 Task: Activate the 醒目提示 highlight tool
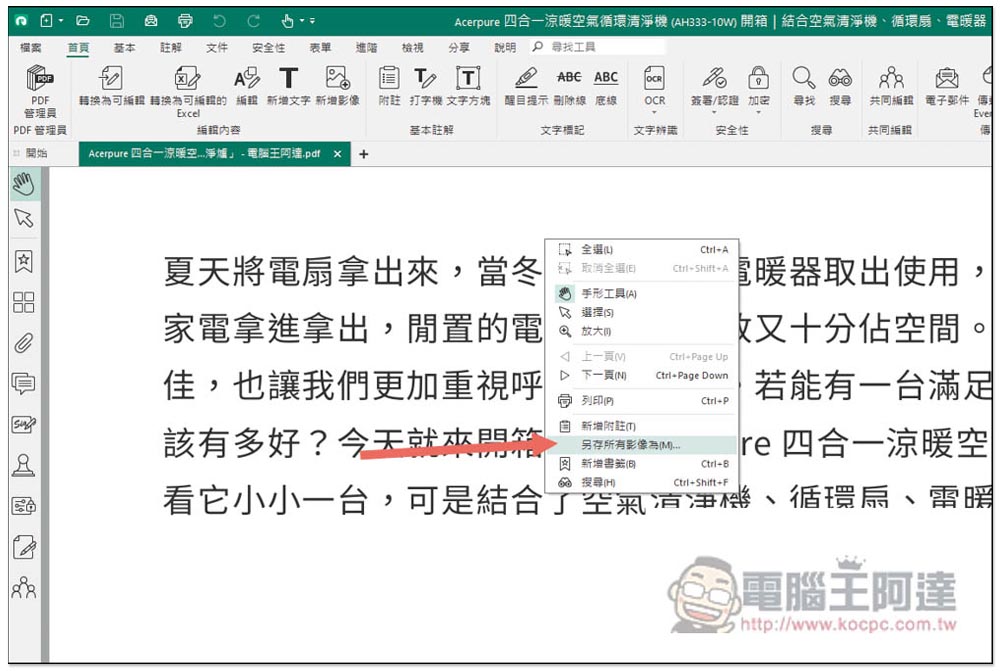click(x=526, y=85)
